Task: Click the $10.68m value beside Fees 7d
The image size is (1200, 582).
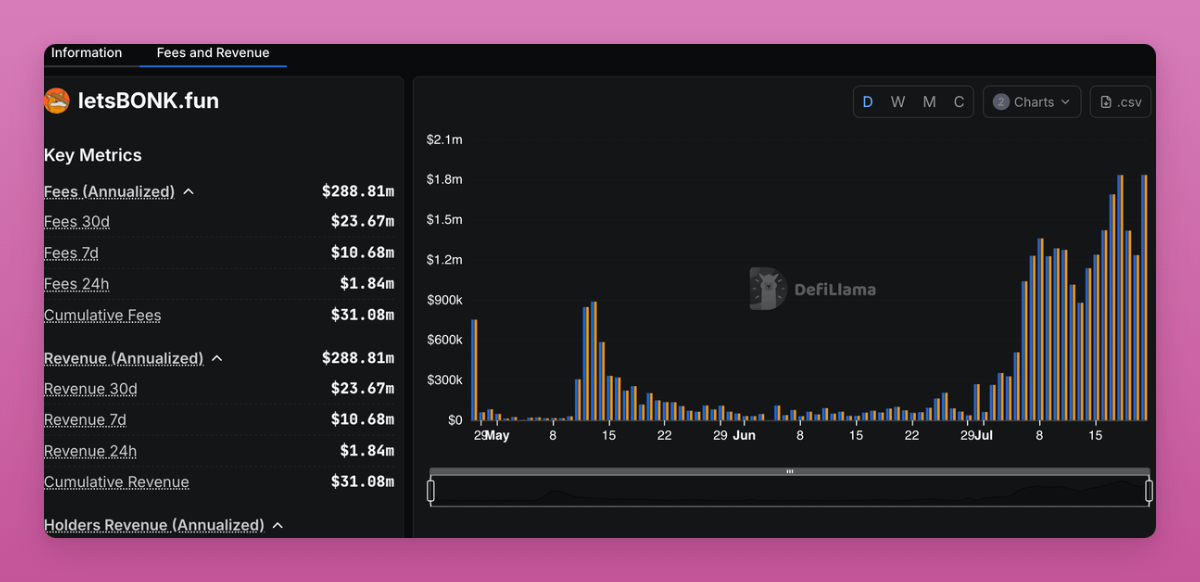Action: (x=362, y=253)
